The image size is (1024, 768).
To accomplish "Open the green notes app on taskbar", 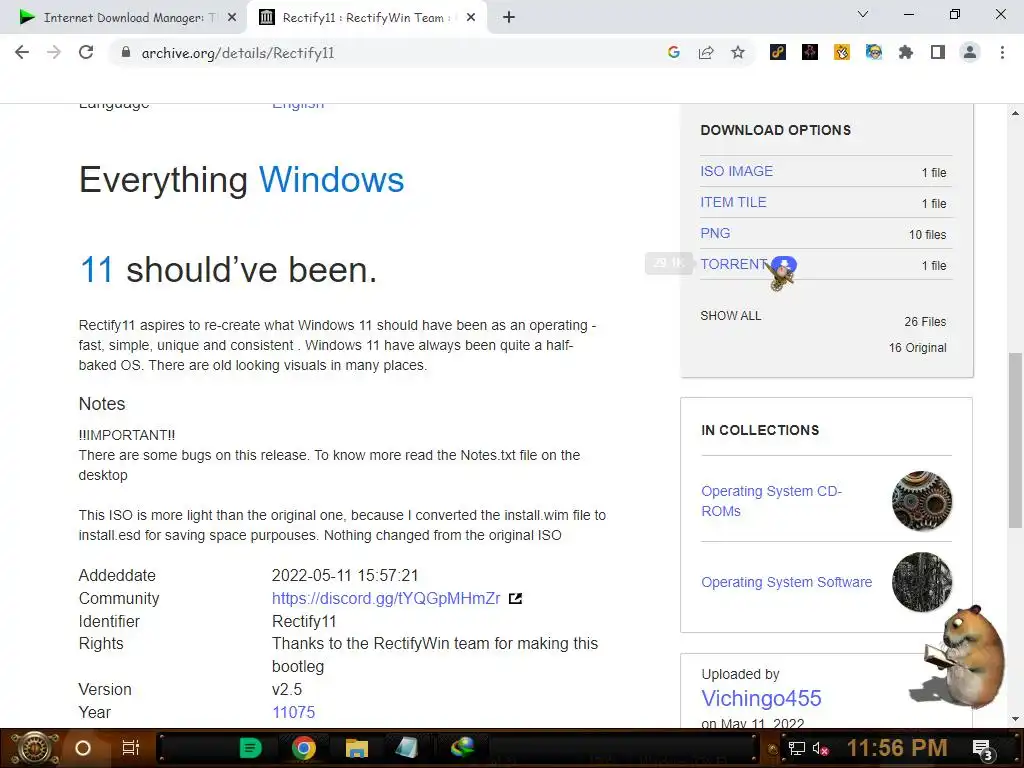I will point(250,748).
